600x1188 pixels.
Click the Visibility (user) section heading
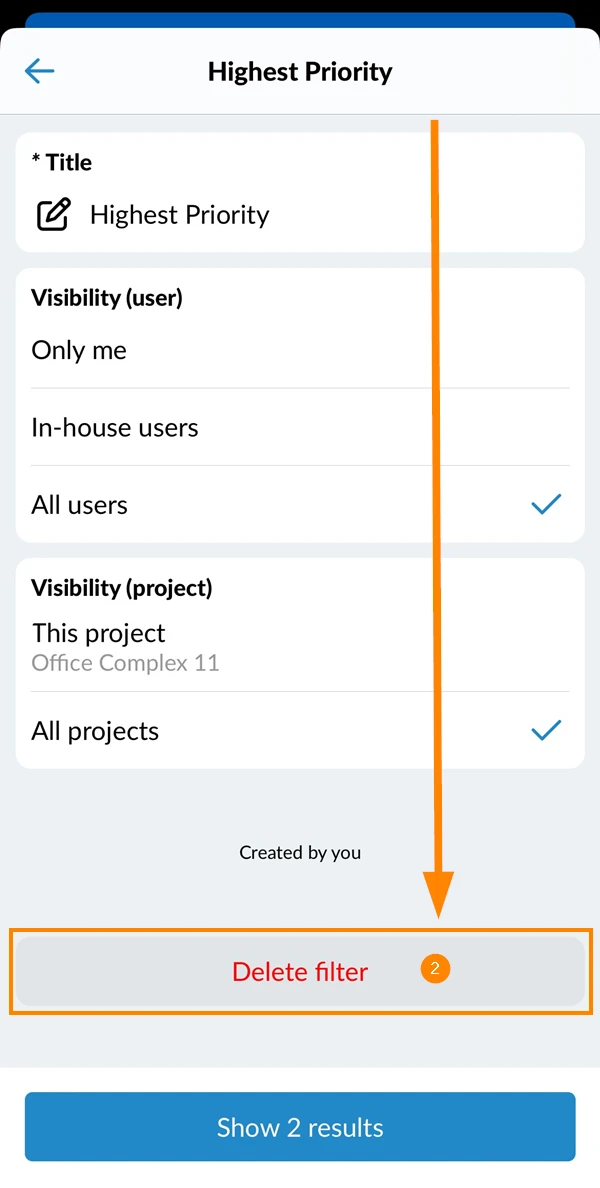coord(107,298)
